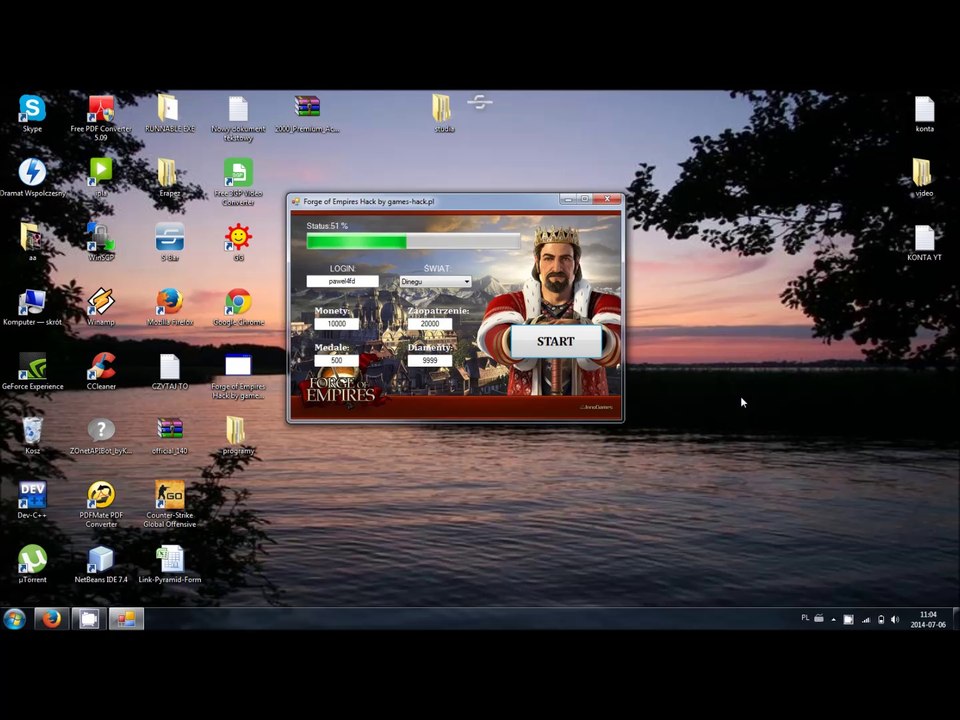This screenshot has height=720, width=960.
Task: Edit the Medale amount field
Action: (336, 361)
